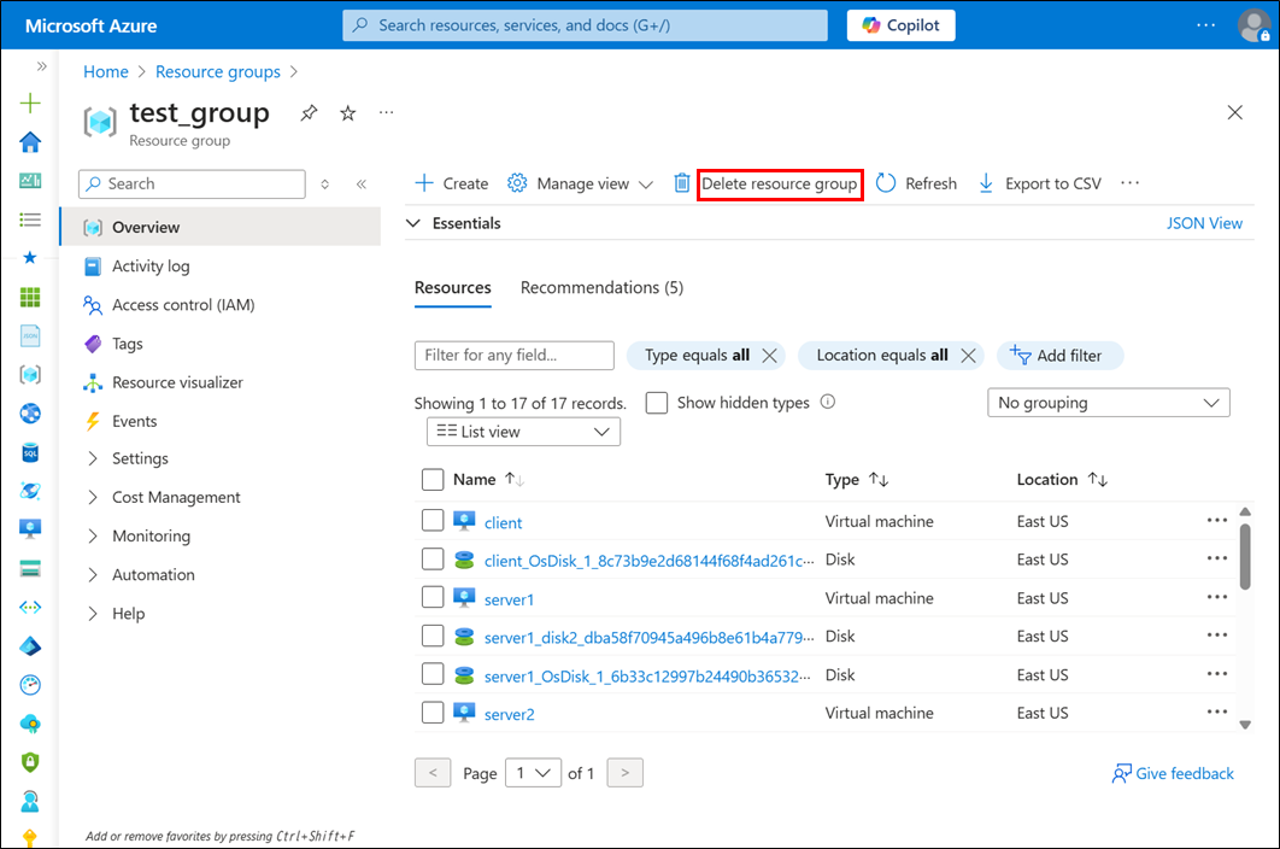This screenshot has height=849, width=1280.
Task: Open the Dashboard icon in the sidebar
Action: [30, 182]
